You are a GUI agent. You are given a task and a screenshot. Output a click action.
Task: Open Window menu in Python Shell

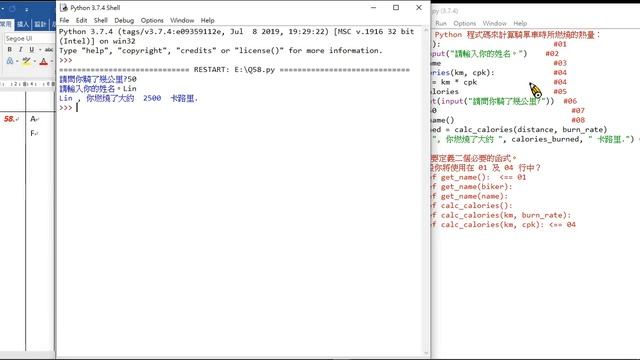click(182, 20)
